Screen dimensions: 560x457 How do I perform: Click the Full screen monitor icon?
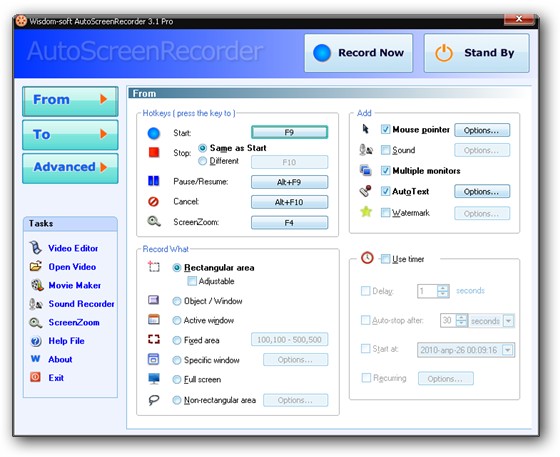coord(154,378)
